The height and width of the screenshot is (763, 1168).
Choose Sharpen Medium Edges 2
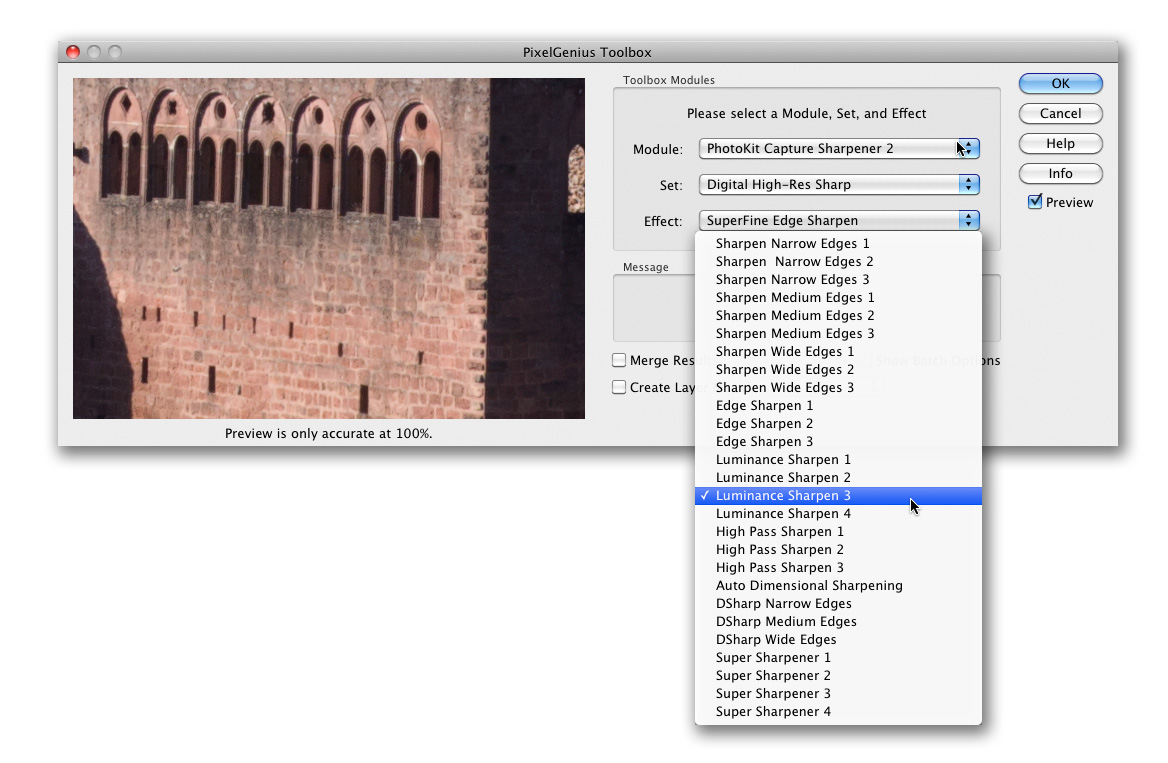[x=838, y=315]
